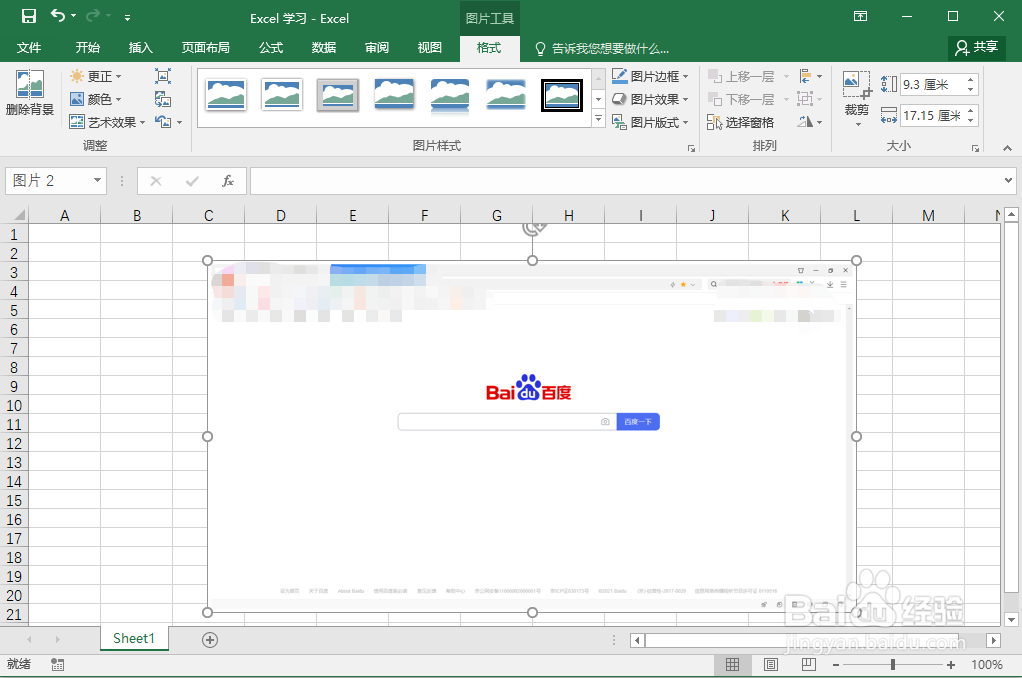Click the 共享 Share button
Viewport: 1022px width, 678px height.
point(976,47)
